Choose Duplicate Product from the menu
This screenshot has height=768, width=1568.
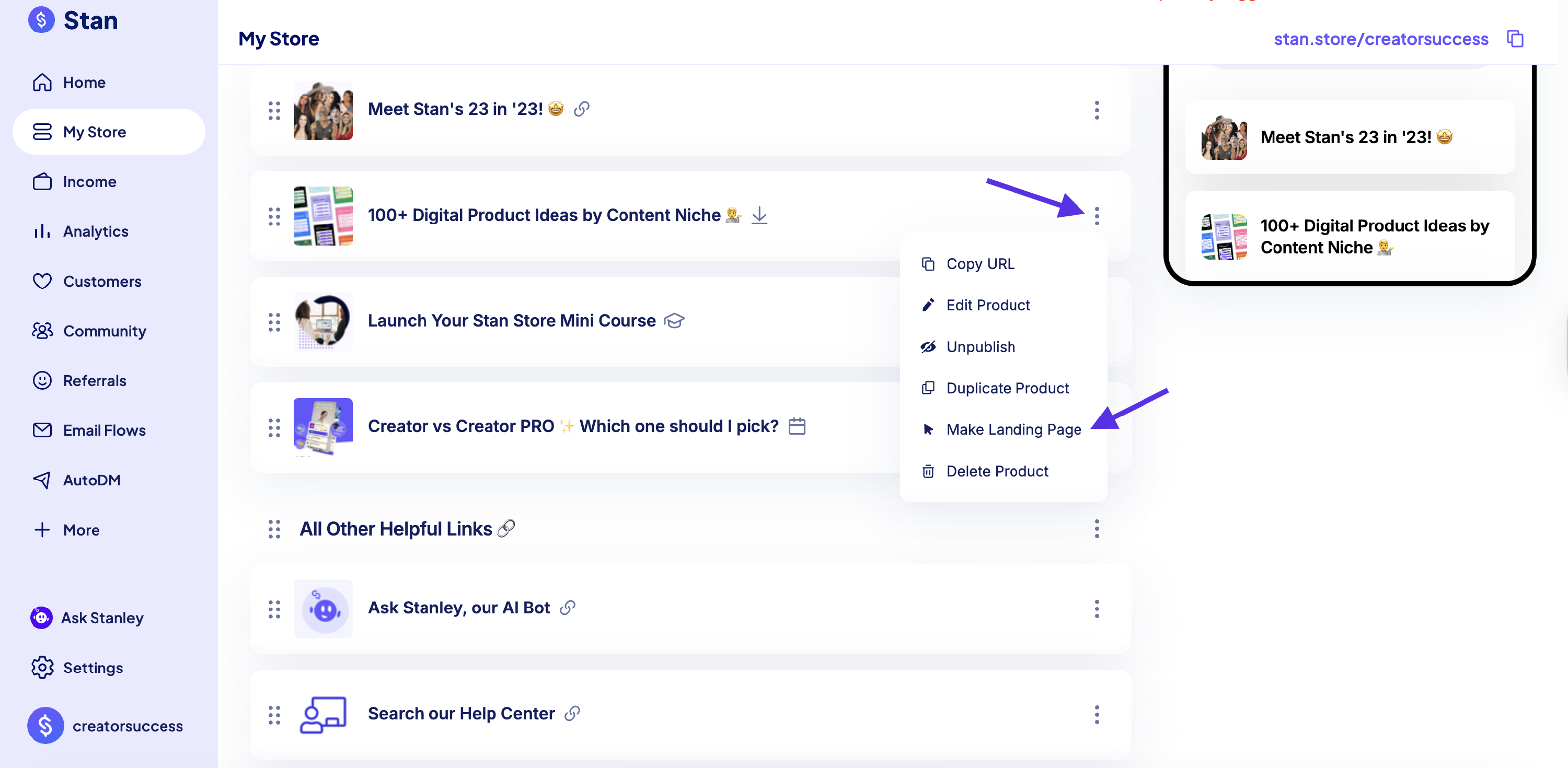[x=1007, y=388]
